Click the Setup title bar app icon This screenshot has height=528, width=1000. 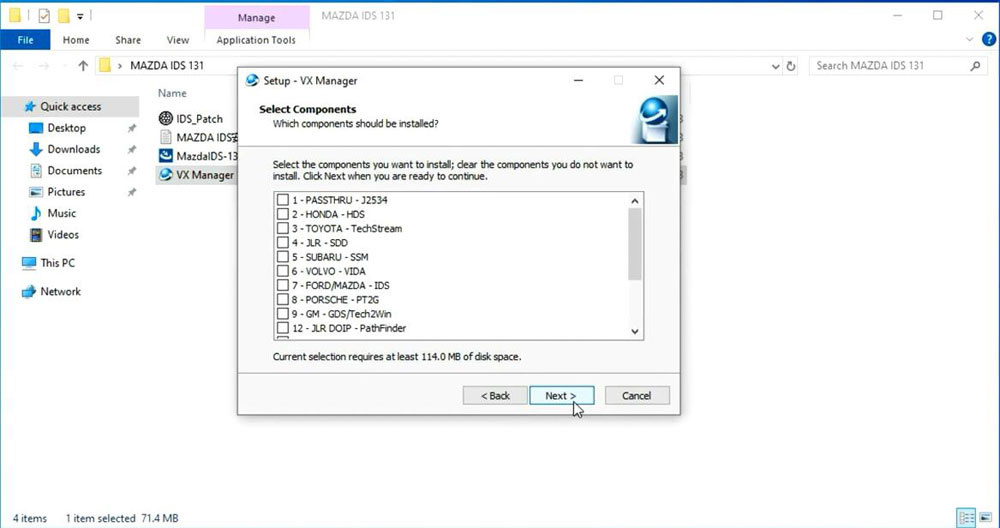click(253, 80)
